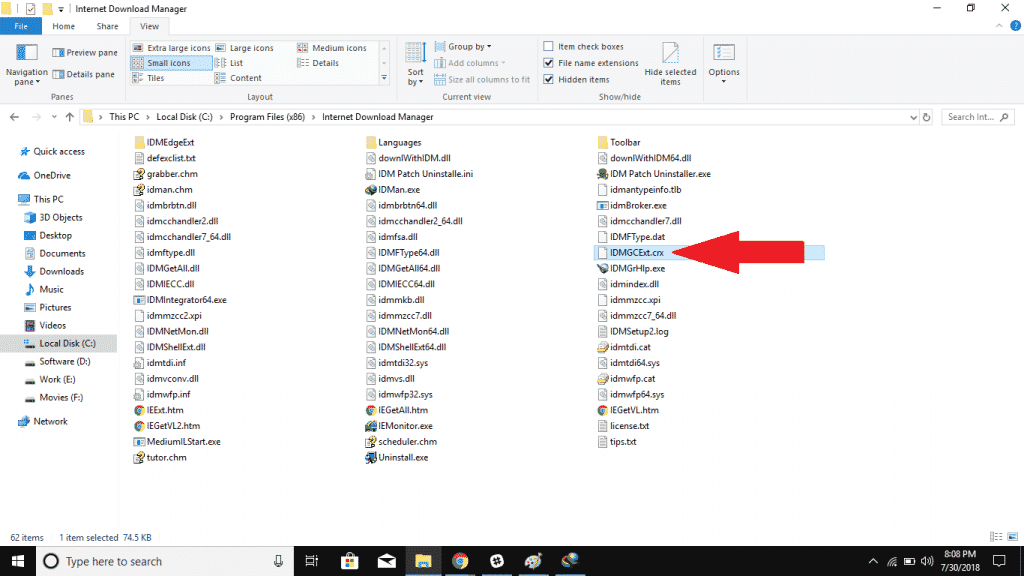Expand the Group by dropdown
This screenshot has width=1024, height=576.
469,46
